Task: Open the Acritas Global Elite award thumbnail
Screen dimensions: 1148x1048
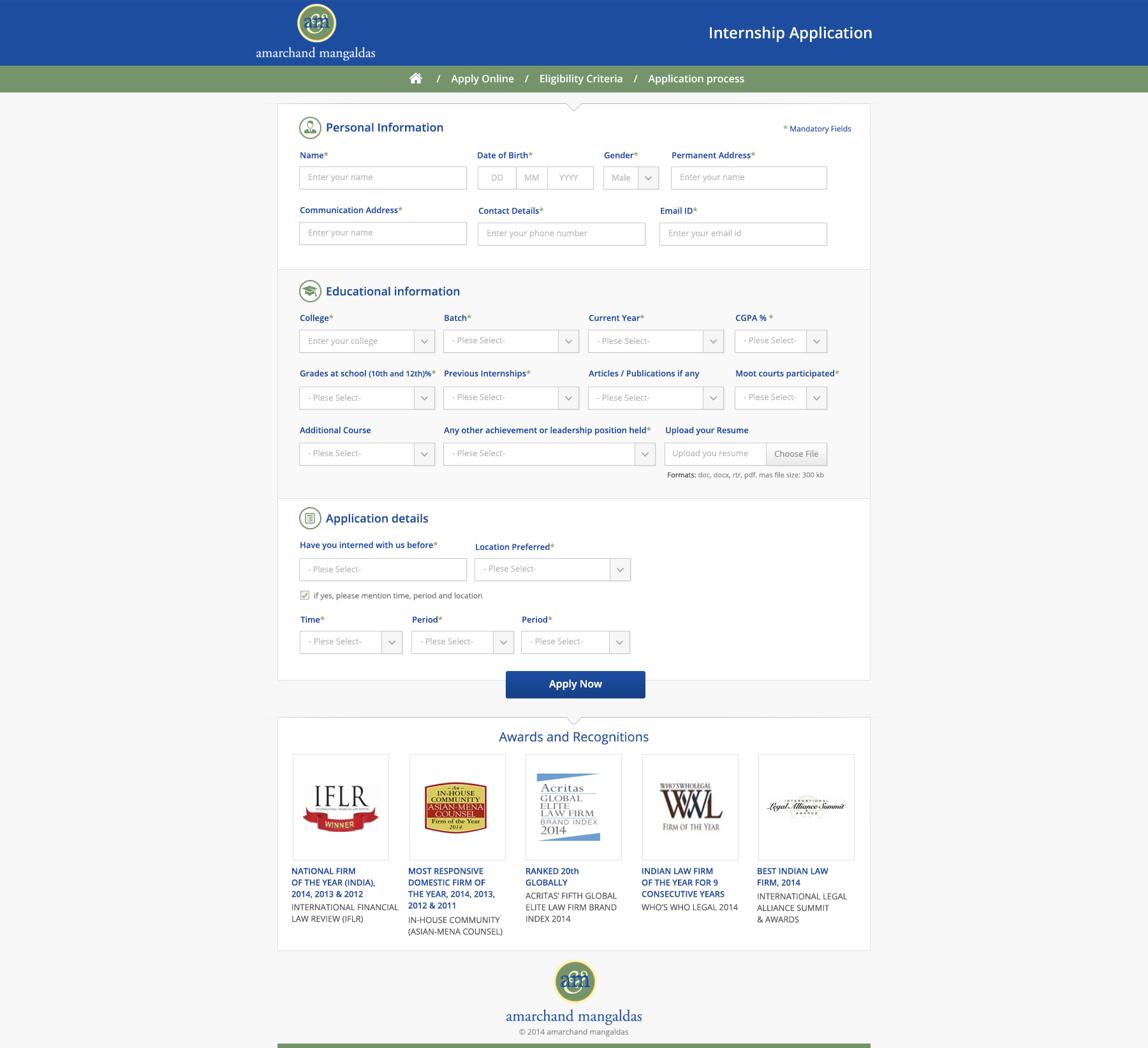Action: [x=573, y=807]
